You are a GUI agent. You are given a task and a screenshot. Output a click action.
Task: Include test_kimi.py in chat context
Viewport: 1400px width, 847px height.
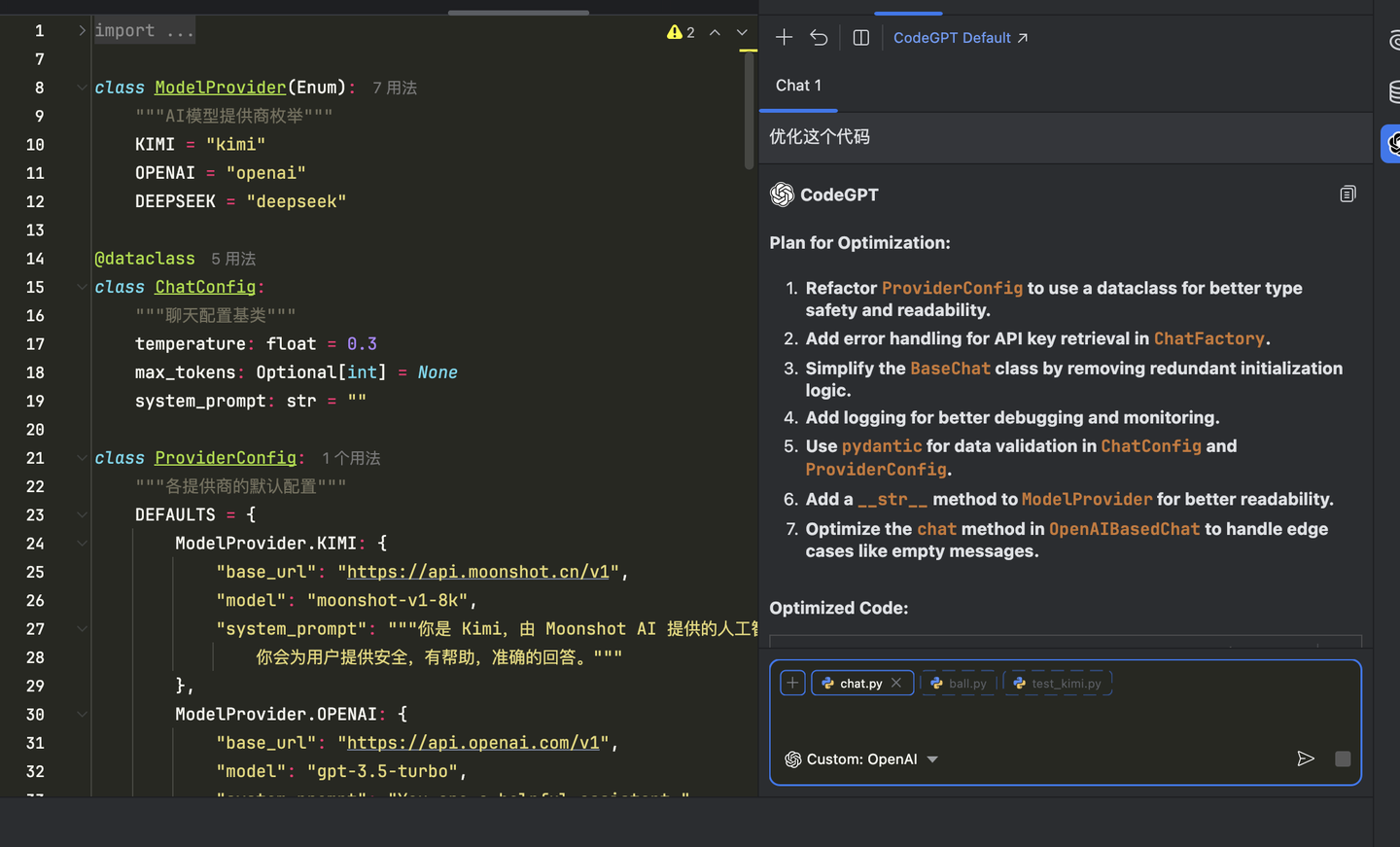point(1058,684)
